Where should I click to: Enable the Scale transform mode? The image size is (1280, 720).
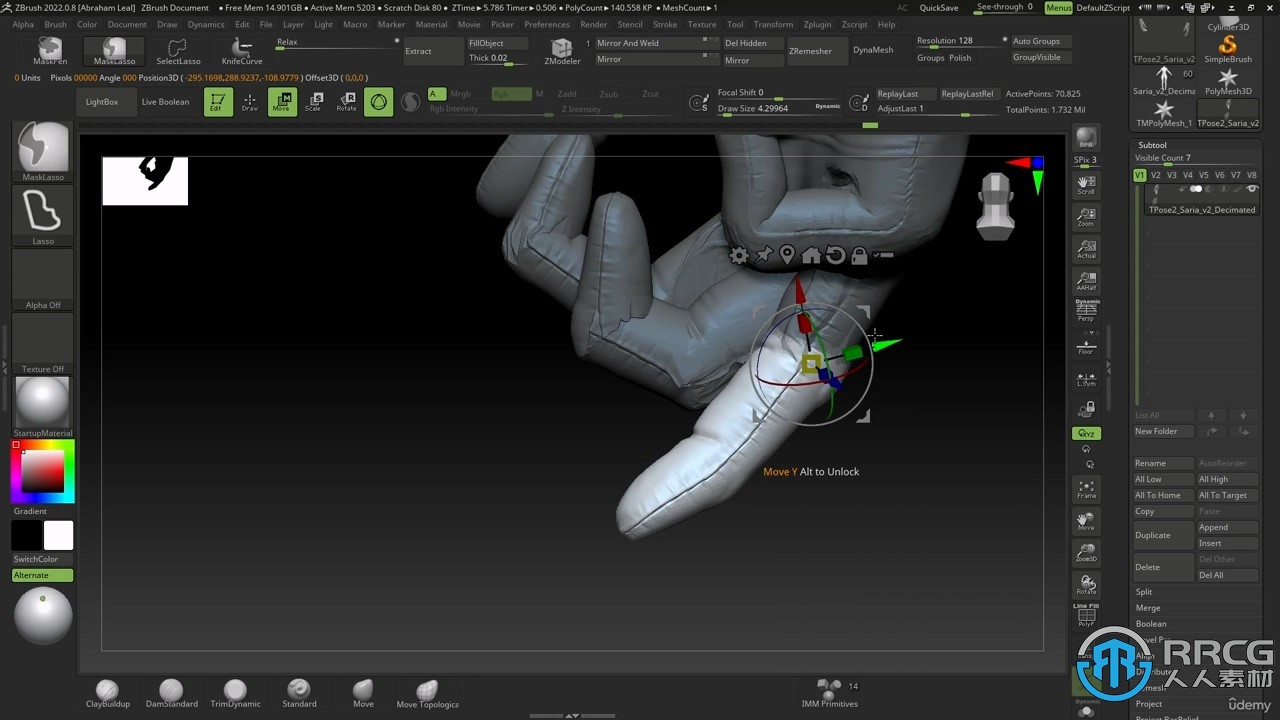(314, 101)
